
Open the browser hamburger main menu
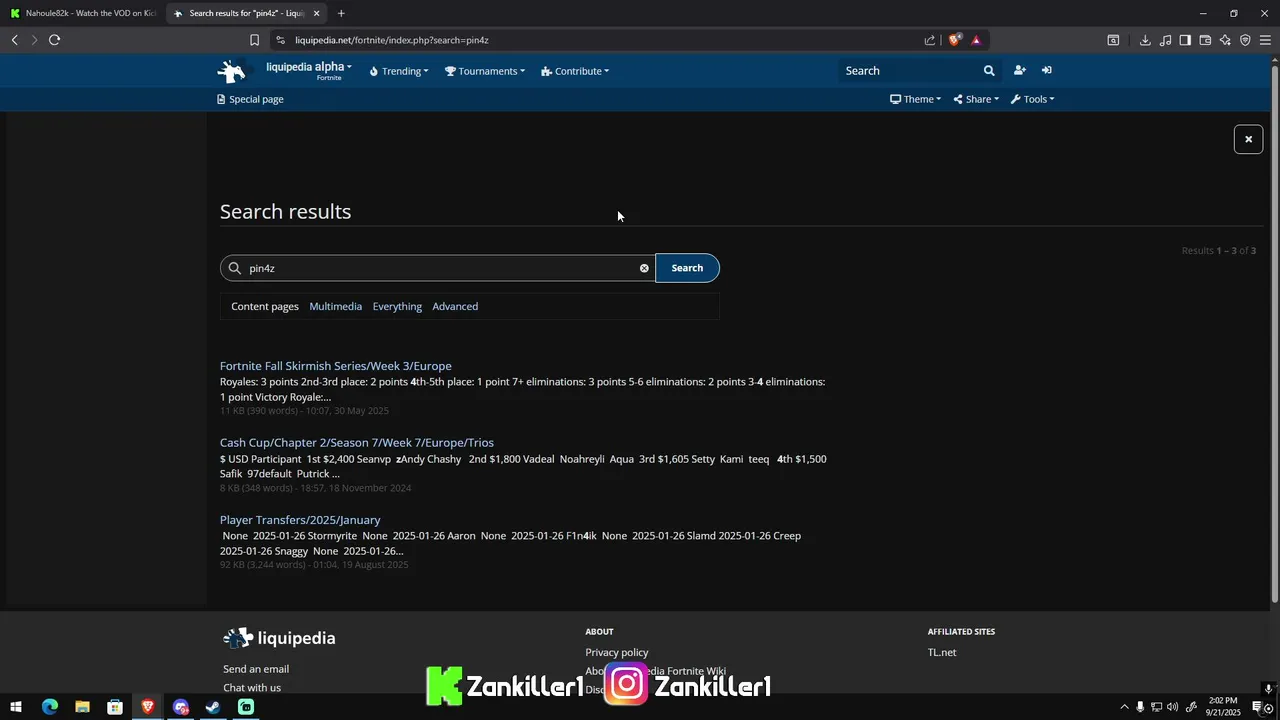click(1265, 40)
